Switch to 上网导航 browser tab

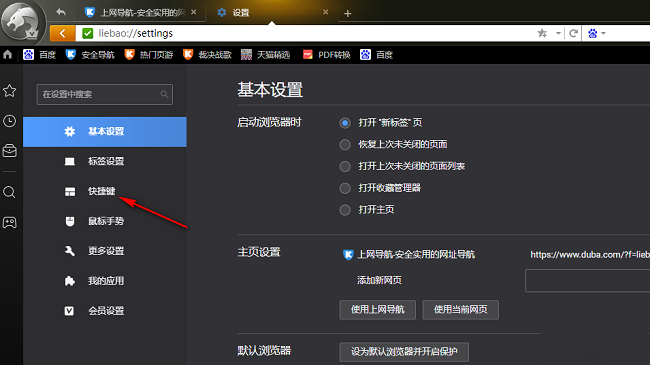click(x=140, y=12)
